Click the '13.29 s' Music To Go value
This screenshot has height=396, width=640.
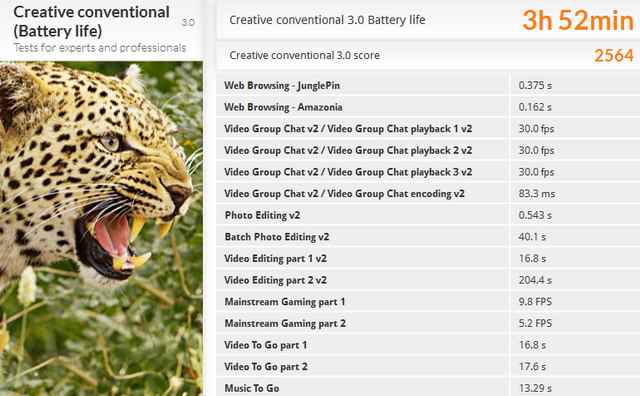click(x=535, y=388)
